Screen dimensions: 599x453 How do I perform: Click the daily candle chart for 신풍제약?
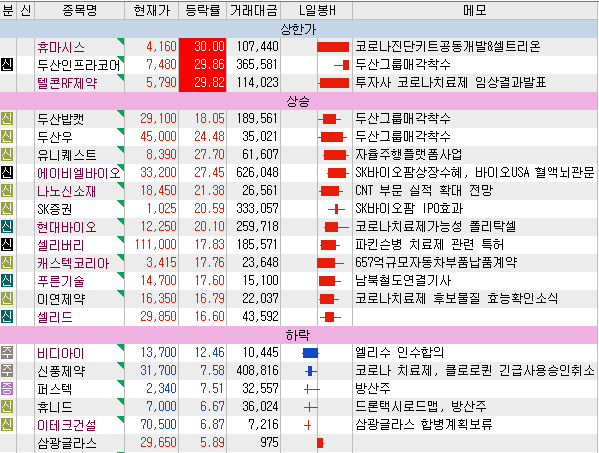point(311,371)
